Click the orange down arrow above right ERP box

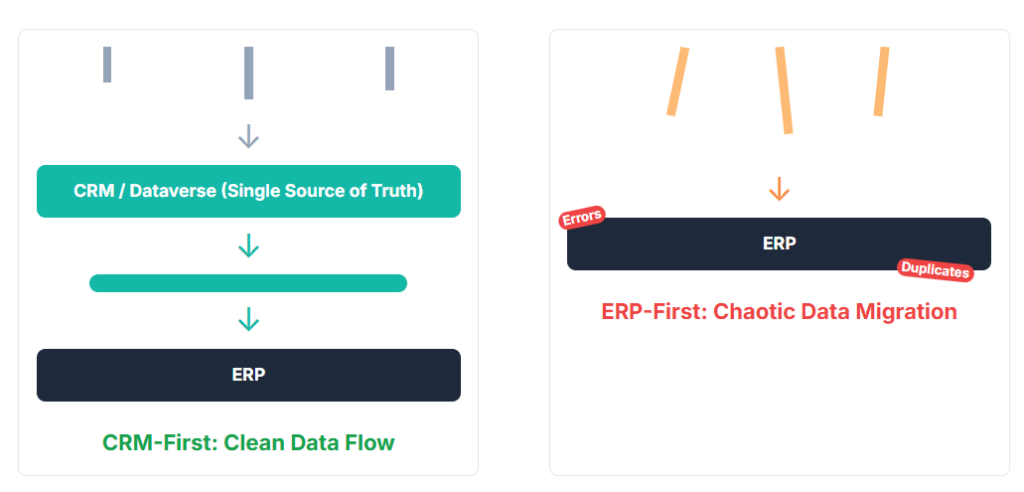tap(779, 189)
